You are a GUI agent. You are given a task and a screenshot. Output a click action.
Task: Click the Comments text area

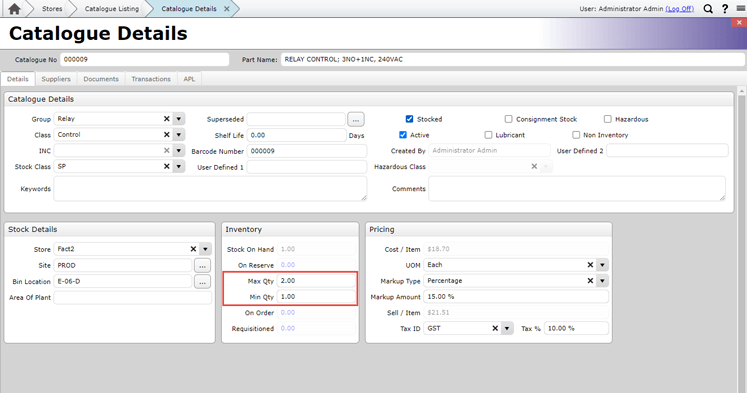tap(577, 189)
